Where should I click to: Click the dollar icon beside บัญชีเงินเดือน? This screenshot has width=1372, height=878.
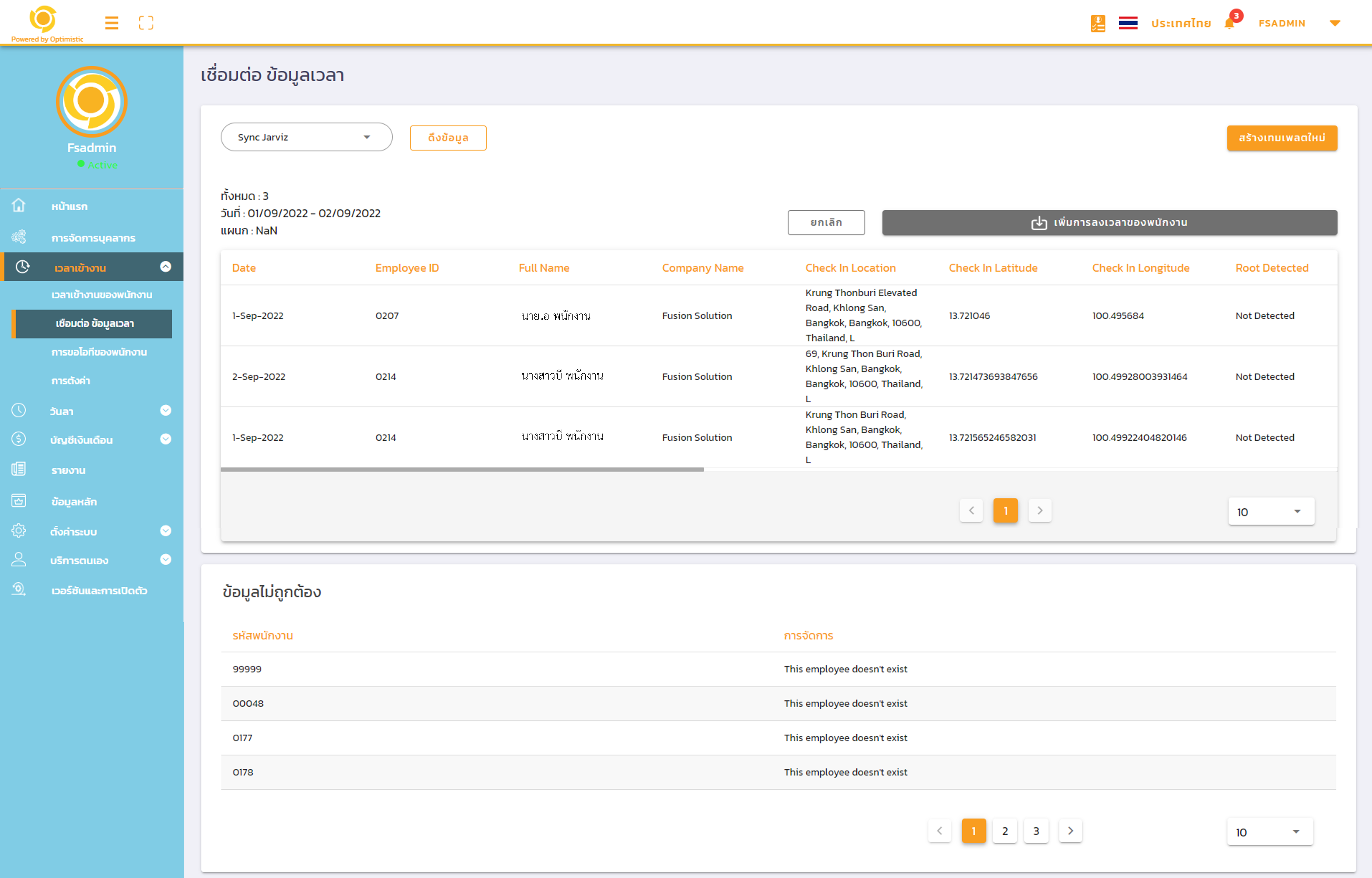point(19,439)
